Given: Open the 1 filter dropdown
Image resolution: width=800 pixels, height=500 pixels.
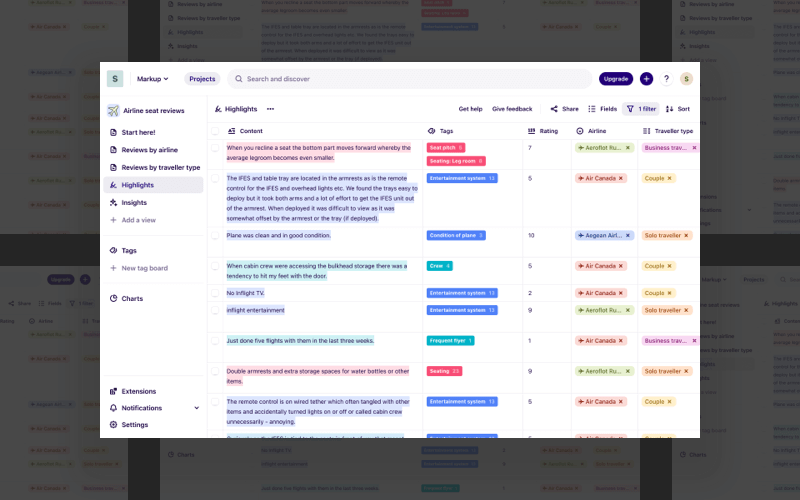Looking at the screenshot, I should (x=641, y=109).
